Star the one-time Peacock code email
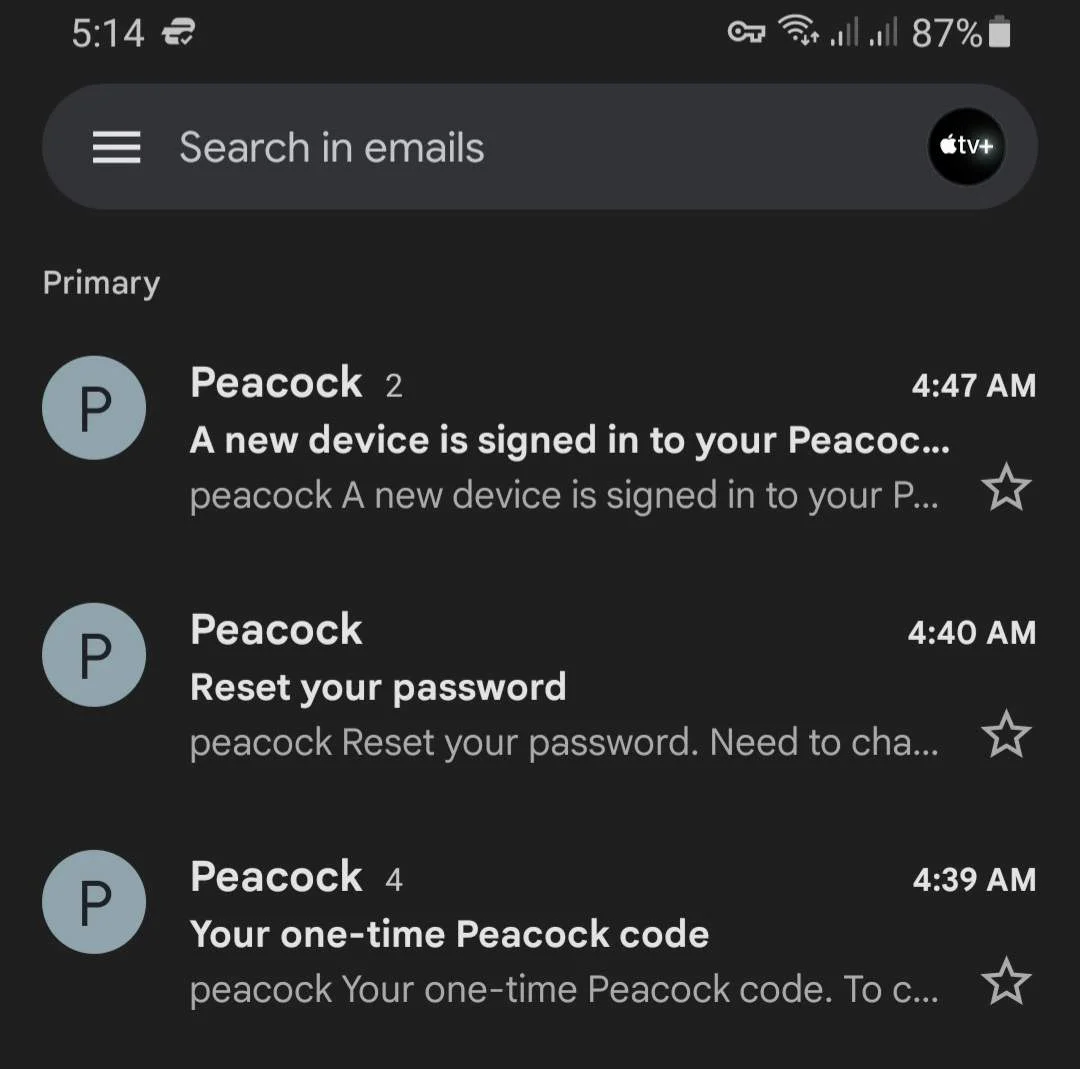This screenshot has width=1080, height=1069. click(x=1006, y=981)
